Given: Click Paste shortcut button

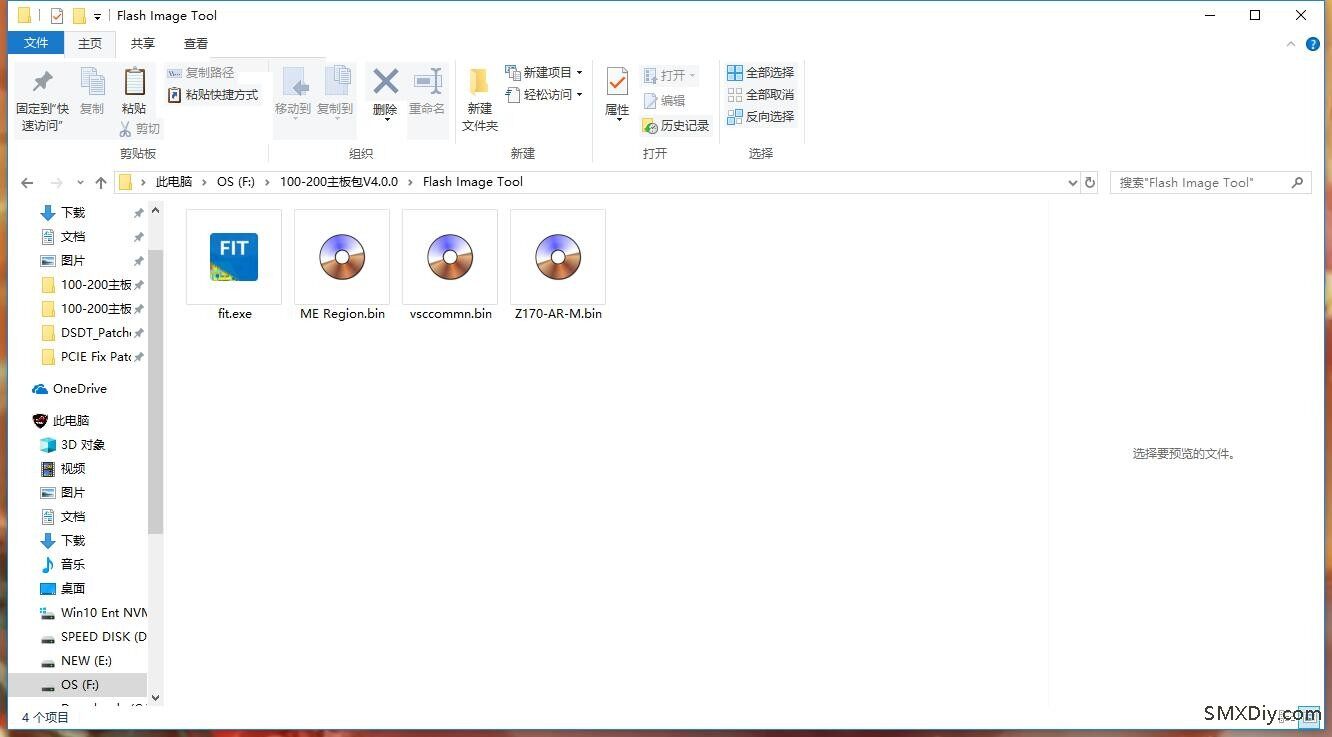Looking at the screenshot, I should (212, 95).
